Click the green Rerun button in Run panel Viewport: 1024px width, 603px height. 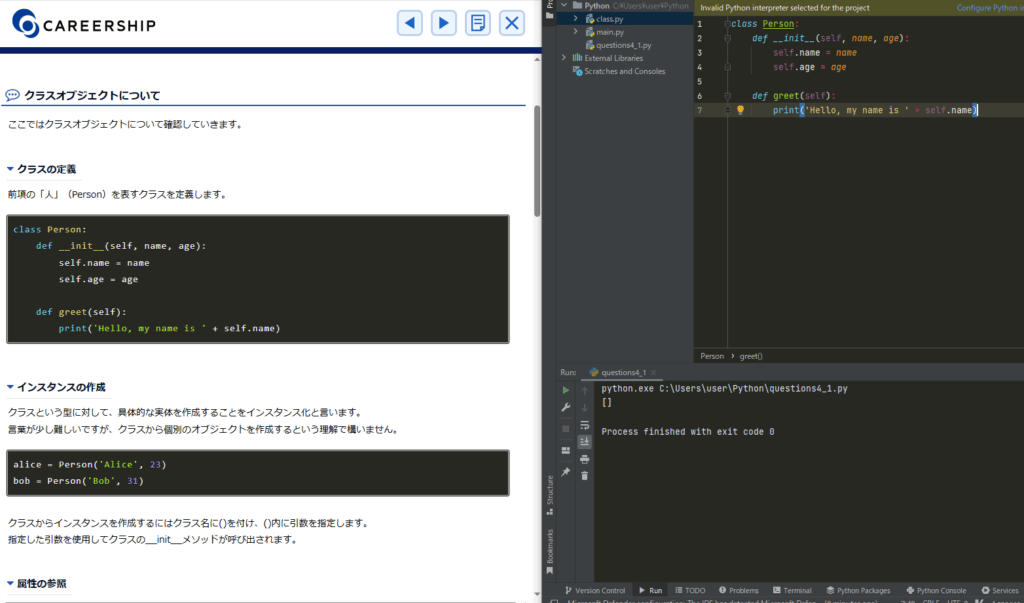point(566,390)
